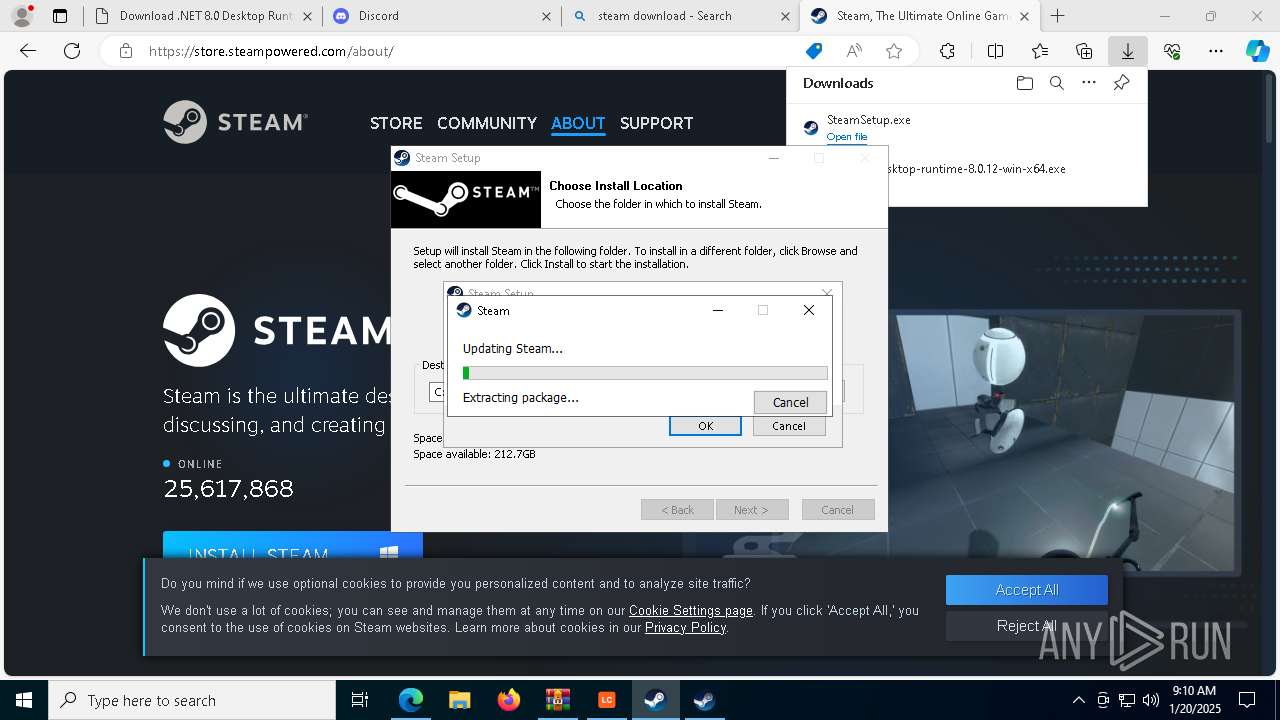Open the Copilot sidebar icon

coord(1257,51)
